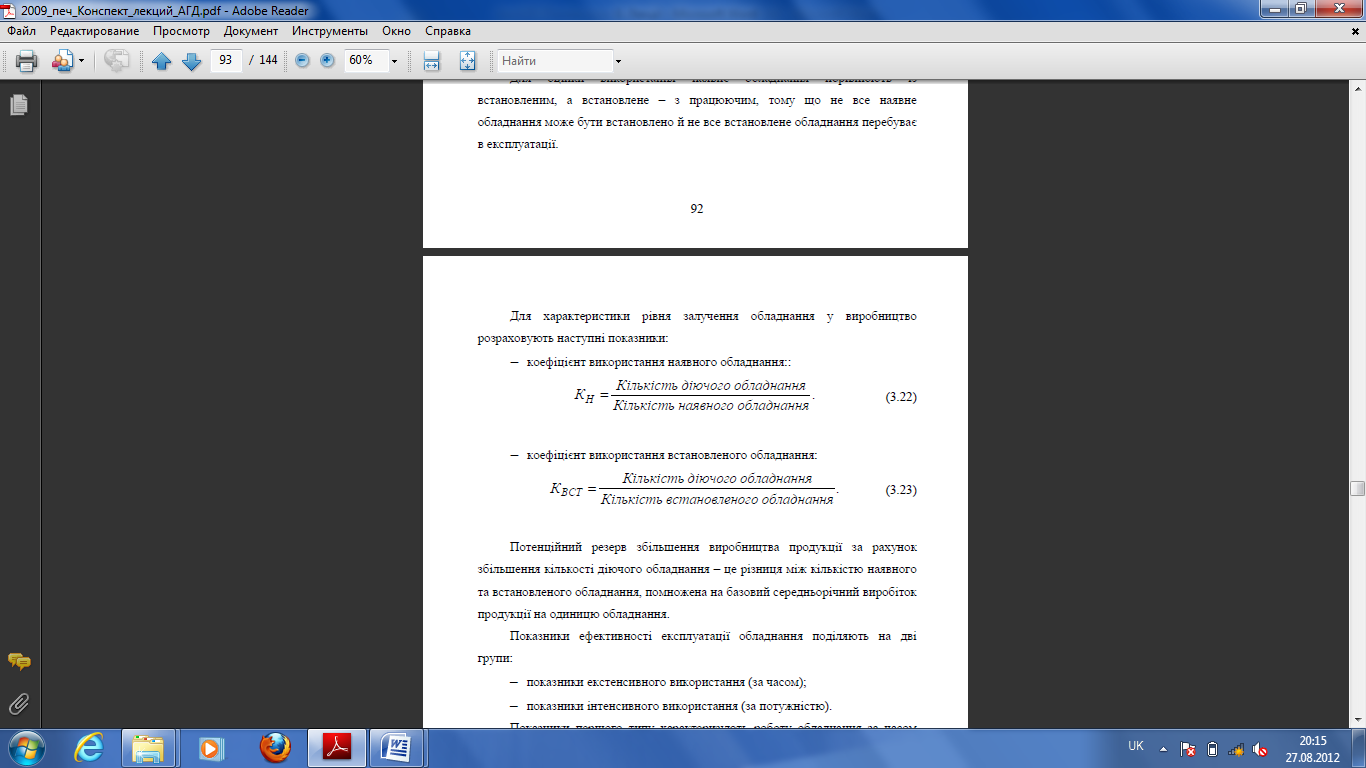Open the Файл menu
The width and height of the screenshot is (1366, 768).
(x=21, y=31)
